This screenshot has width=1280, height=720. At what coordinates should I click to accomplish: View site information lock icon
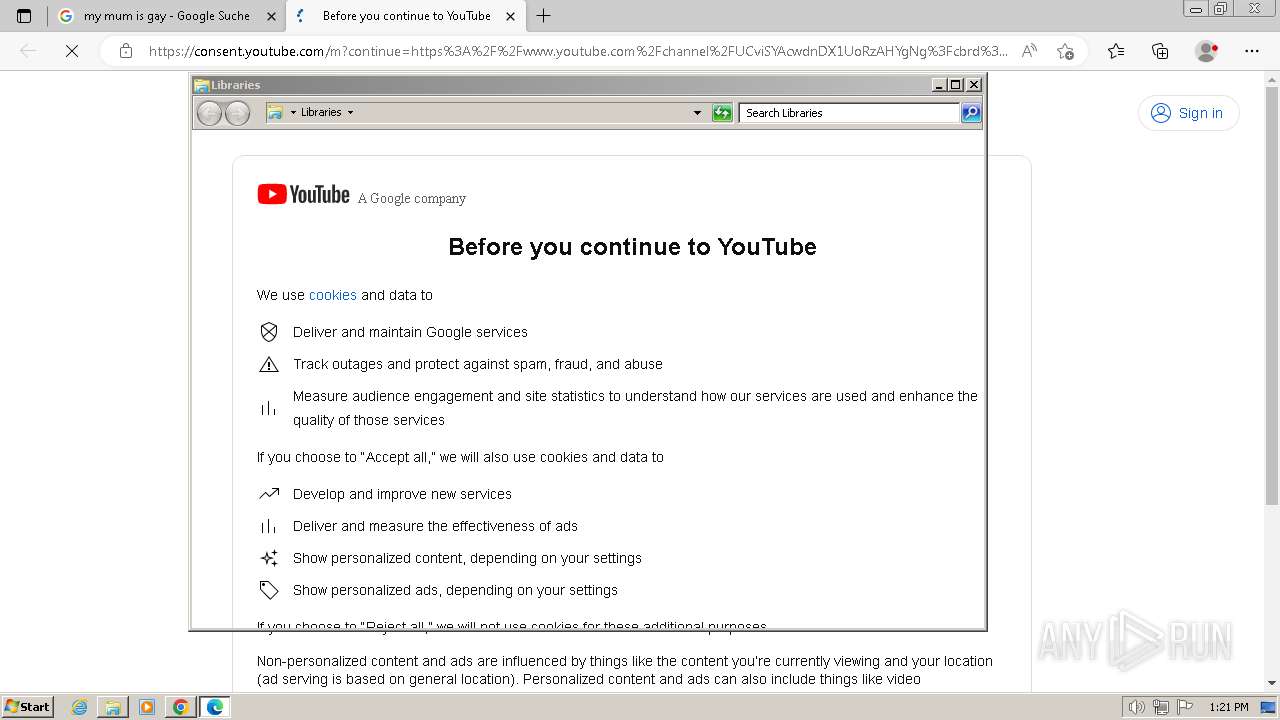(x=126, y=51)
